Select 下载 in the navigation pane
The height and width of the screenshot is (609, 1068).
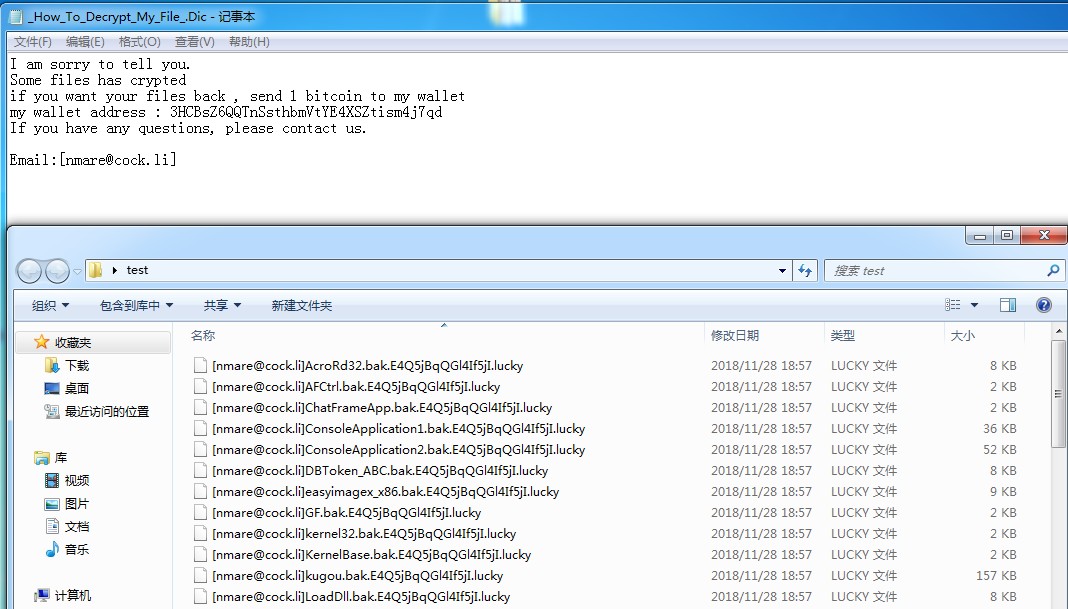pos(77,365)
